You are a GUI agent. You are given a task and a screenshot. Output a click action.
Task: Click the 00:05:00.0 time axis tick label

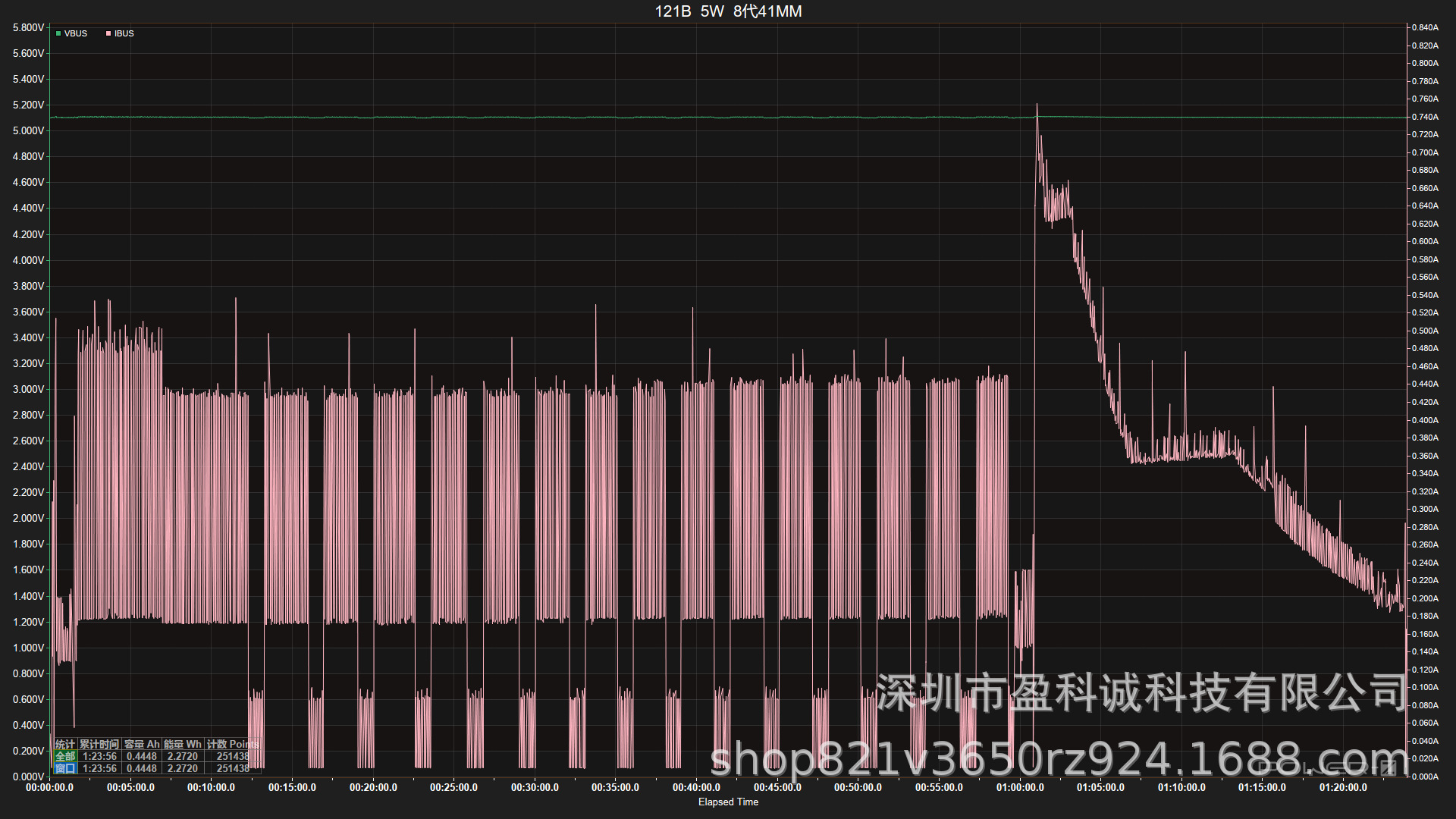(130, 787)
